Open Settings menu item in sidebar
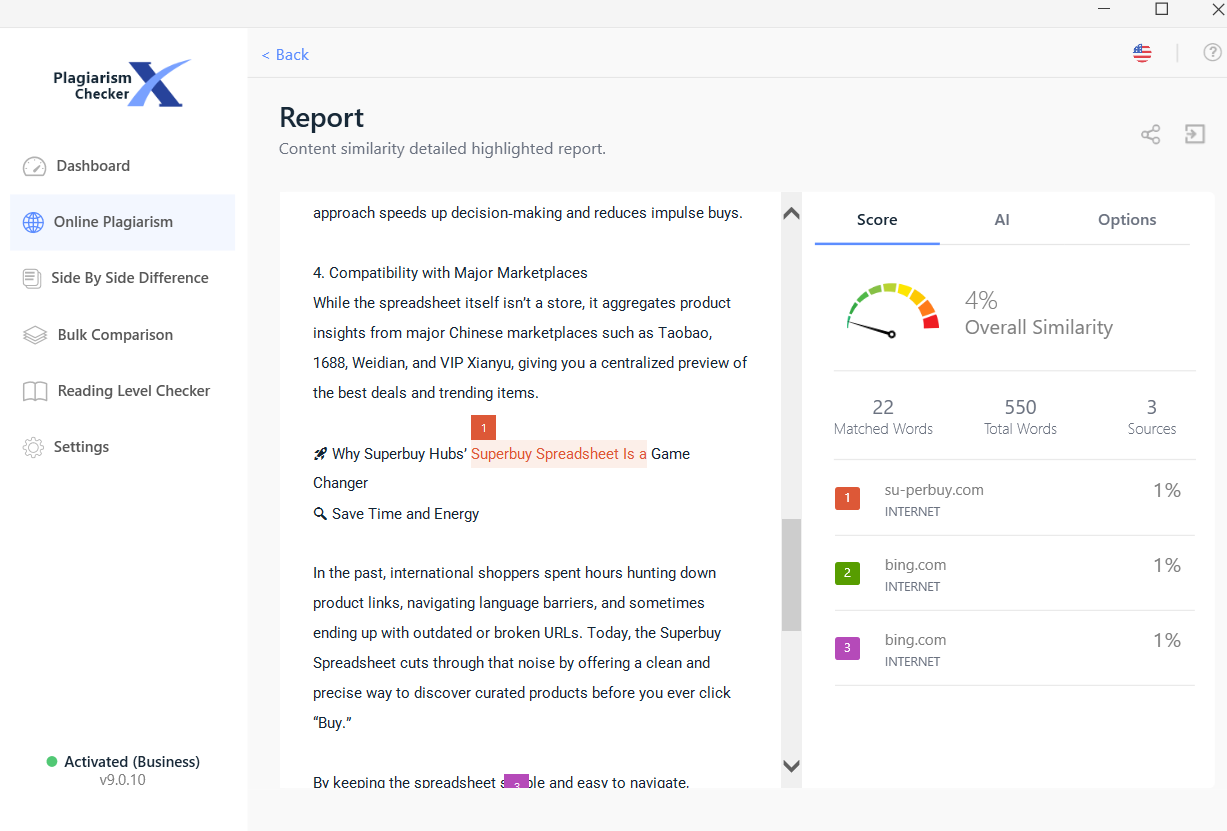 click(x=122, y=447)
